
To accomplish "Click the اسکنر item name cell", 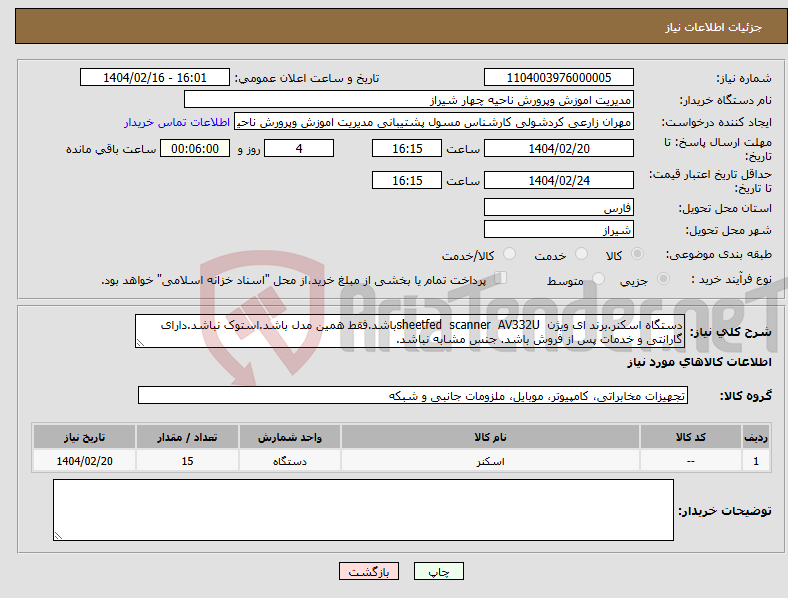I will pos(490,461).
